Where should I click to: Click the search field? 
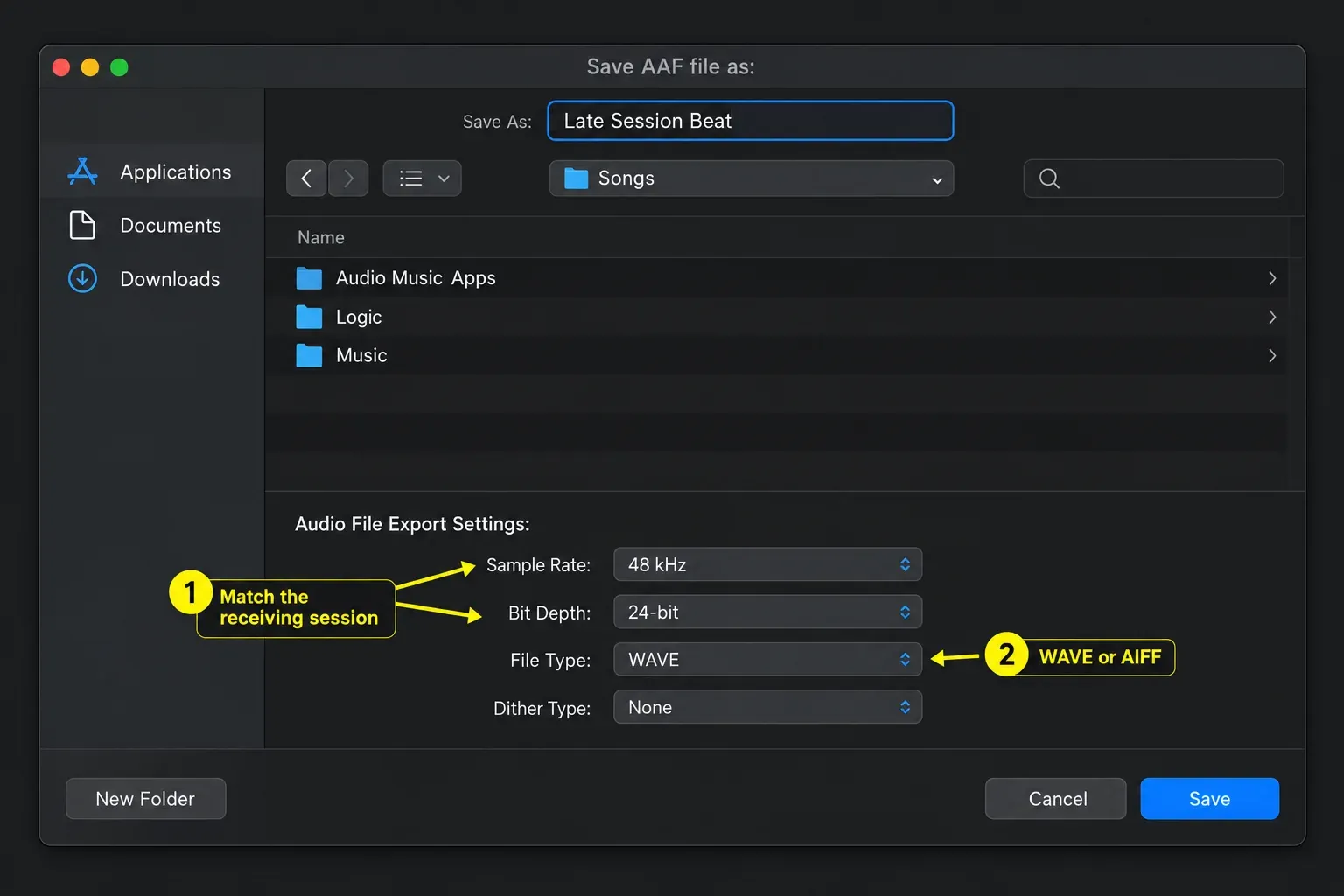(1153, 178)
